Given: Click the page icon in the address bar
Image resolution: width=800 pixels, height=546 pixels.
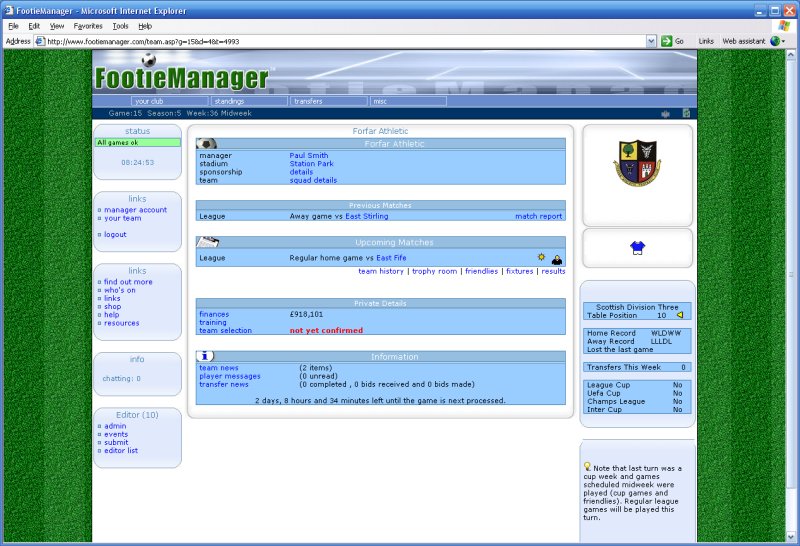Looking at the screenshot, I should point(40,41).
